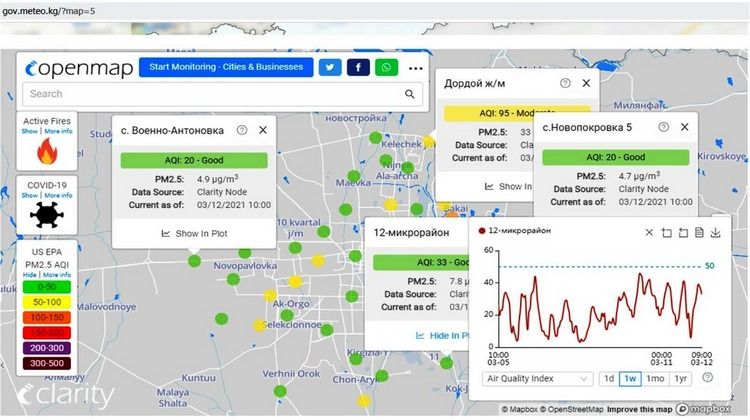Show the Active Fires layer
This screenshot has height=420, width=750.
click(30, 131)
